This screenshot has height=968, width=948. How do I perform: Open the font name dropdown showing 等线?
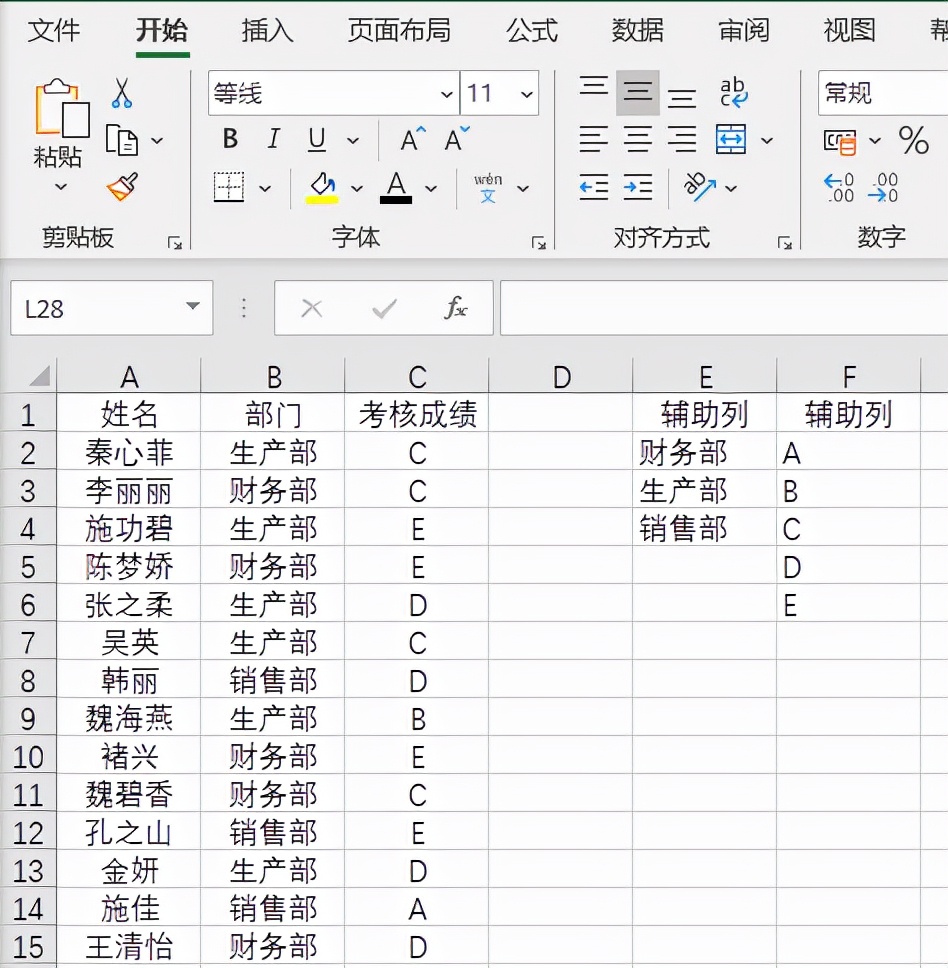[x=447, y=93]
